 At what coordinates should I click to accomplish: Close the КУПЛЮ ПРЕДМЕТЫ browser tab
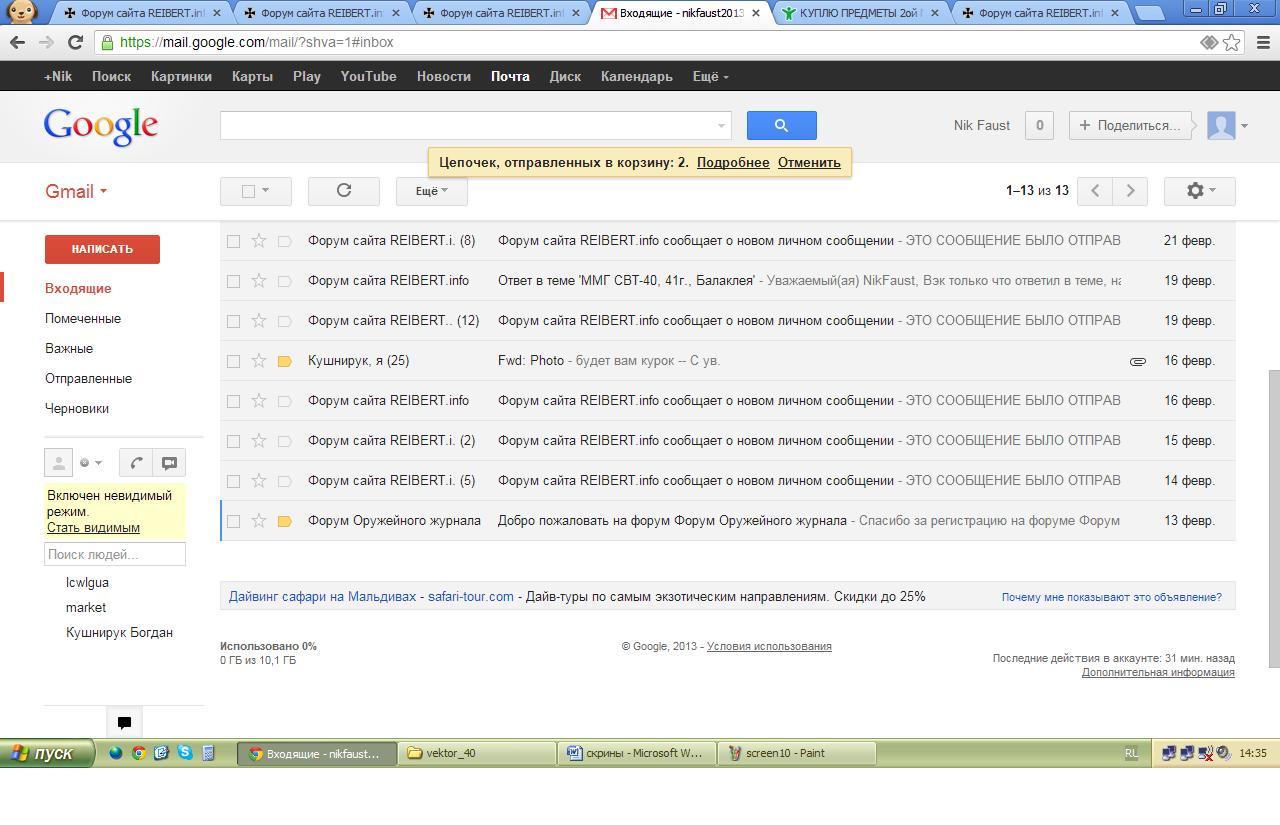(x=937, y=13)
